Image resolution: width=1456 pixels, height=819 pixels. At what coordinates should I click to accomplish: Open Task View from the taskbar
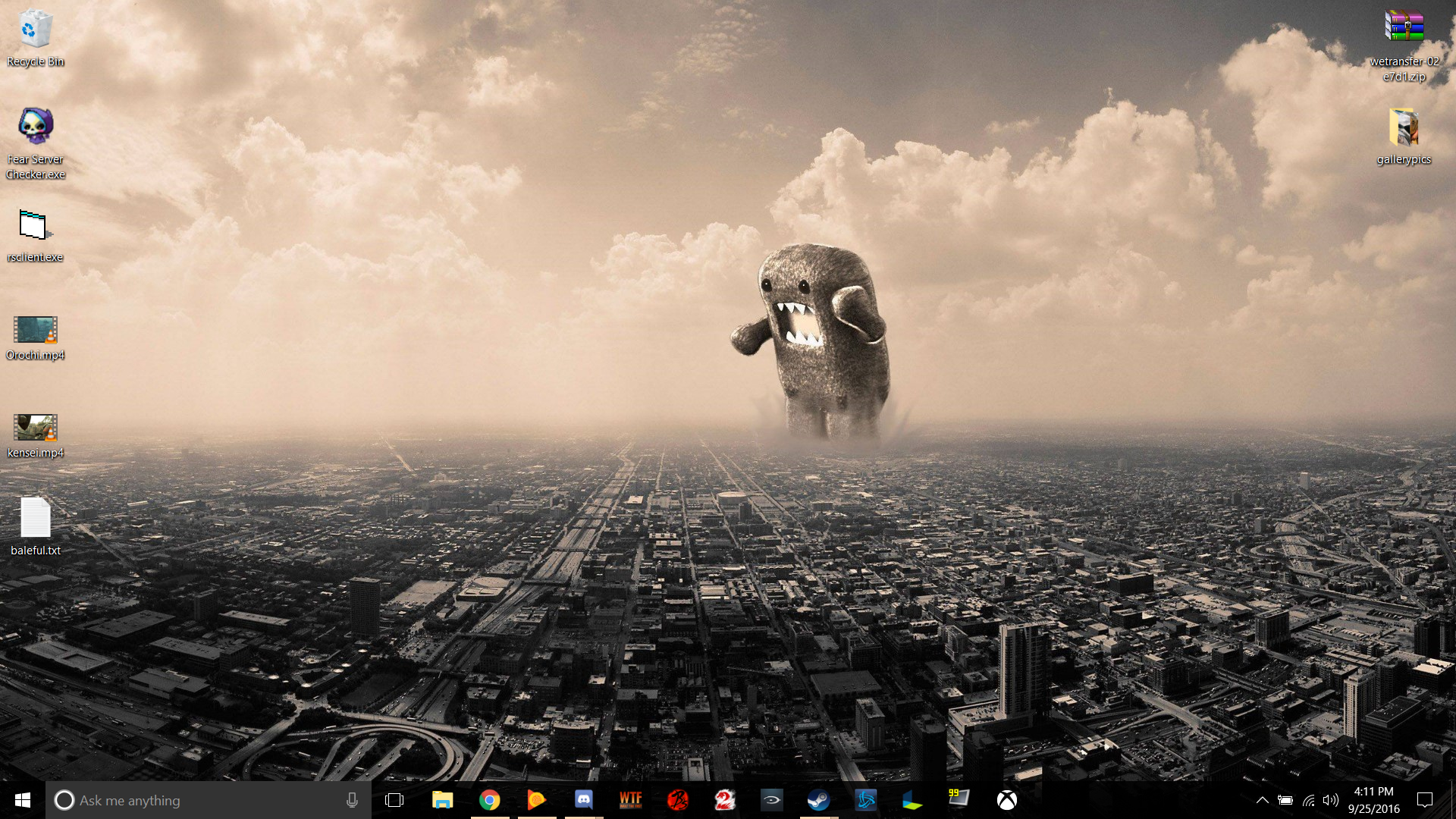pos(394,800)
